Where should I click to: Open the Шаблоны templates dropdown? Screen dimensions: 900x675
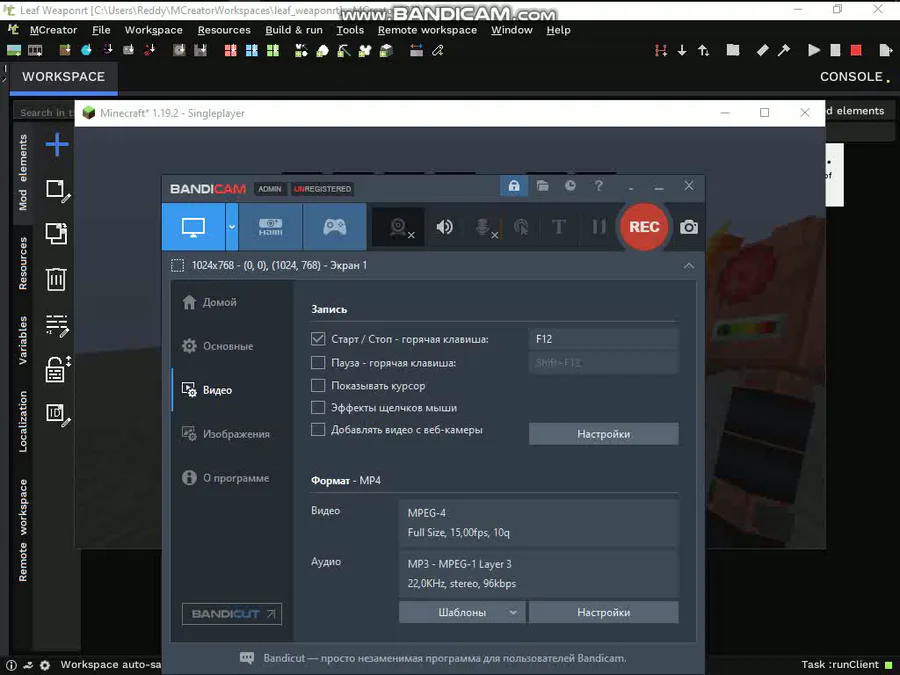[462, 612]
